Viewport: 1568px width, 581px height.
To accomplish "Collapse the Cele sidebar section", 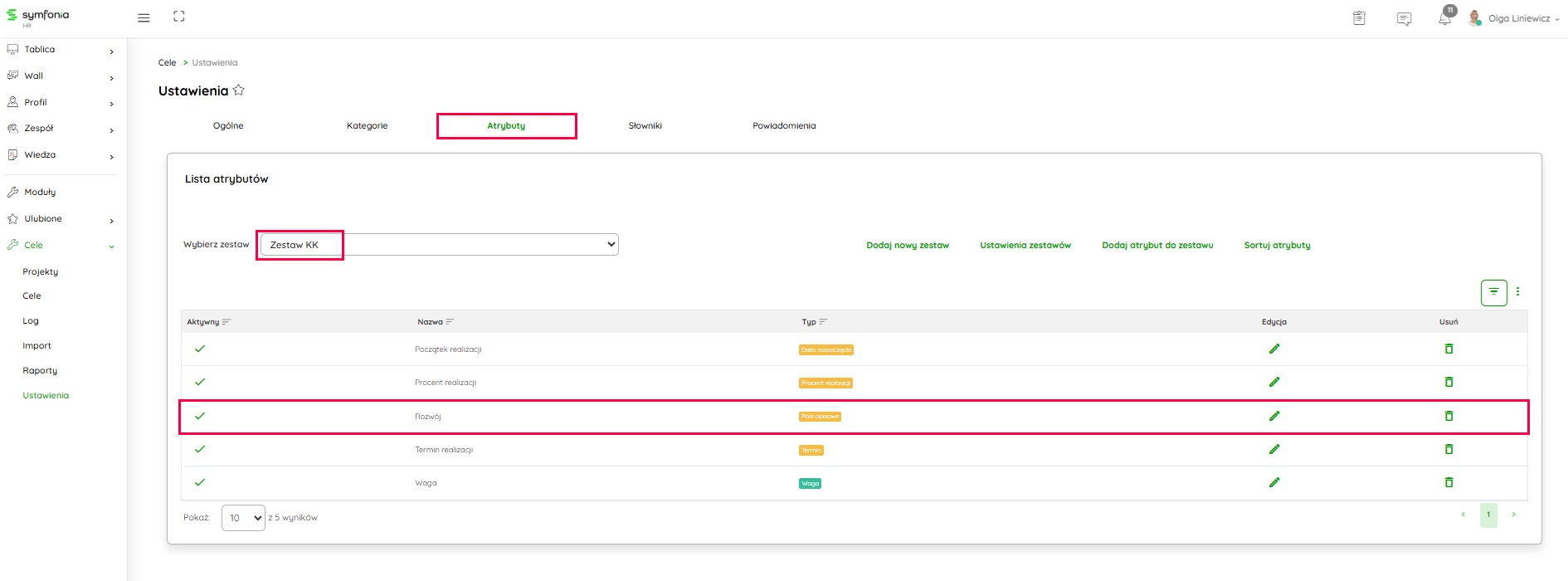I will pyautogui.click(x=111, y=247).
